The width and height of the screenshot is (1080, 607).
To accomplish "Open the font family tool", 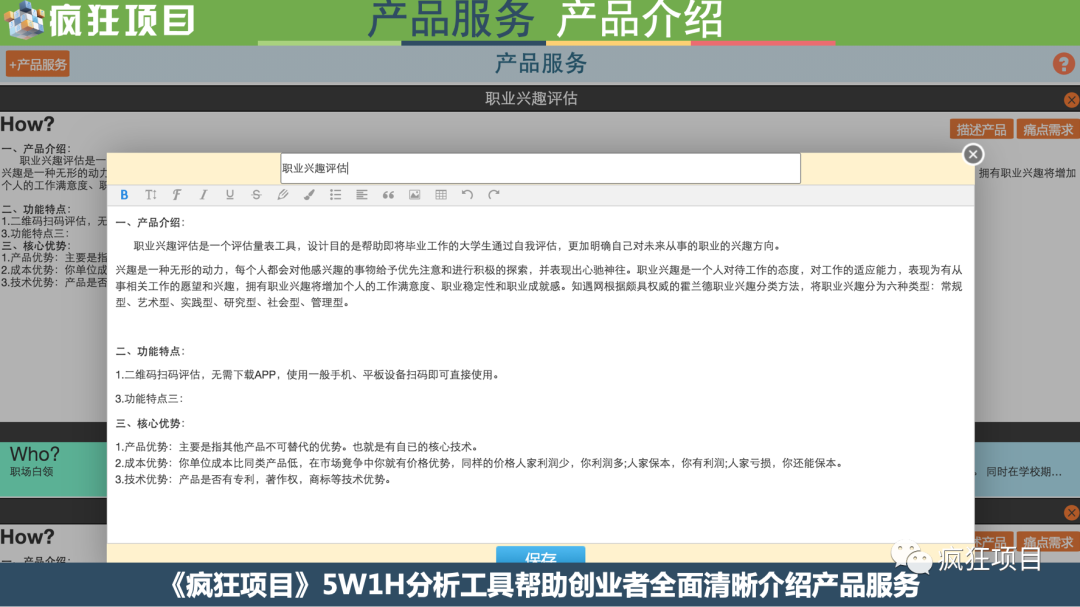I will (x=176, y=195).
